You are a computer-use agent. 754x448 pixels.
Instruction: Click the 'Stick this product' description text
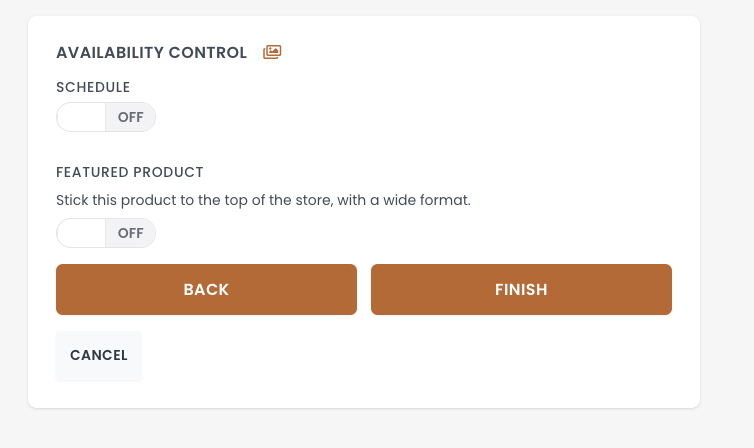click(x=263, y=200)
